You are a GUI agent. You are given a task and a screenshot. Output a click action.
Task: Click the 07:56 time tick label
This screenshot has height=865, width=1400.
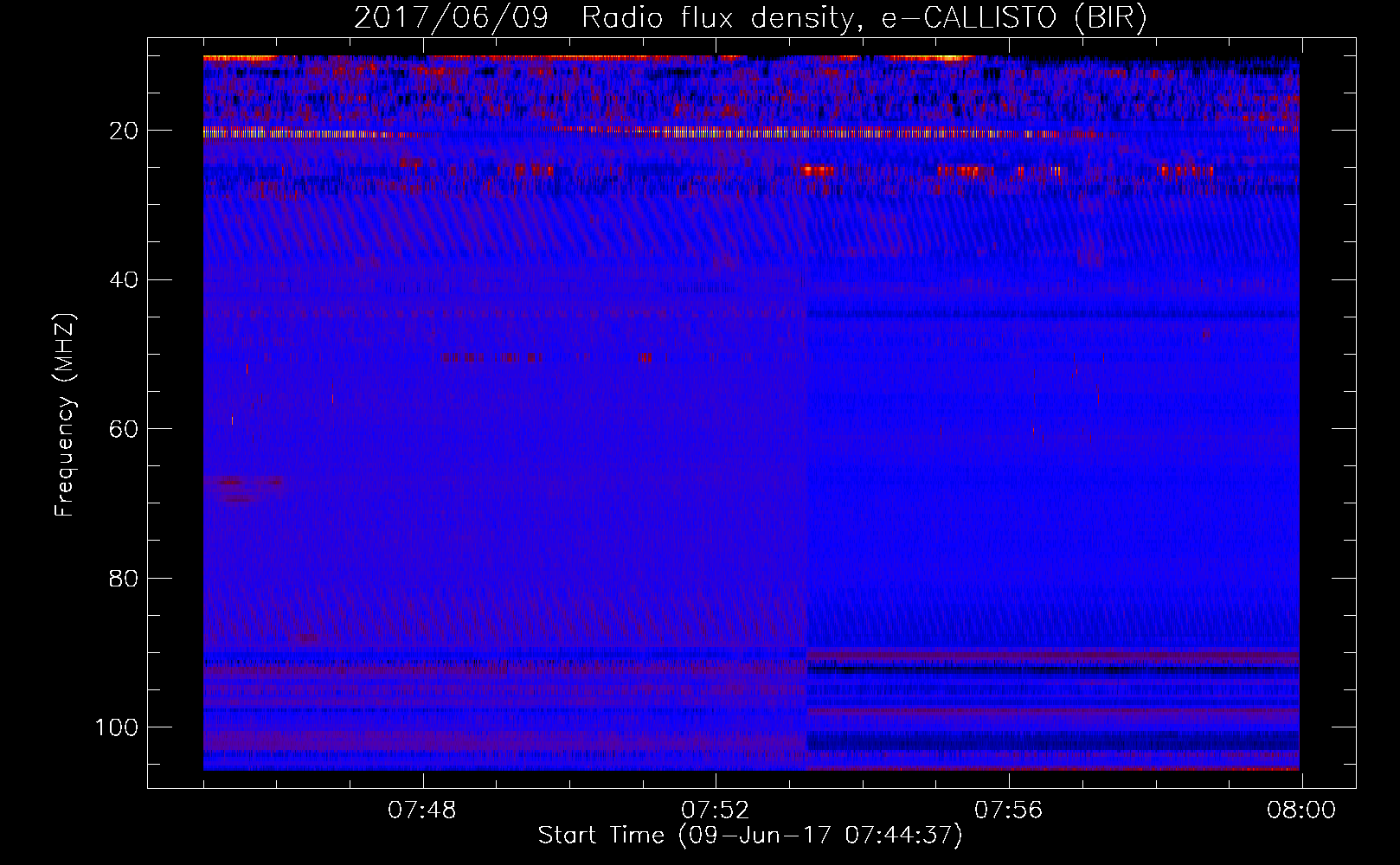click(1009, 811)
